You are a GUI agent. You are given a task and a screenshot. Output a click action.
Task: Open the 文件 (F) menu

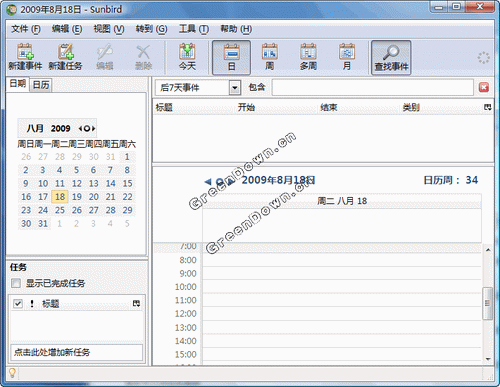click(x=26, y=29)
